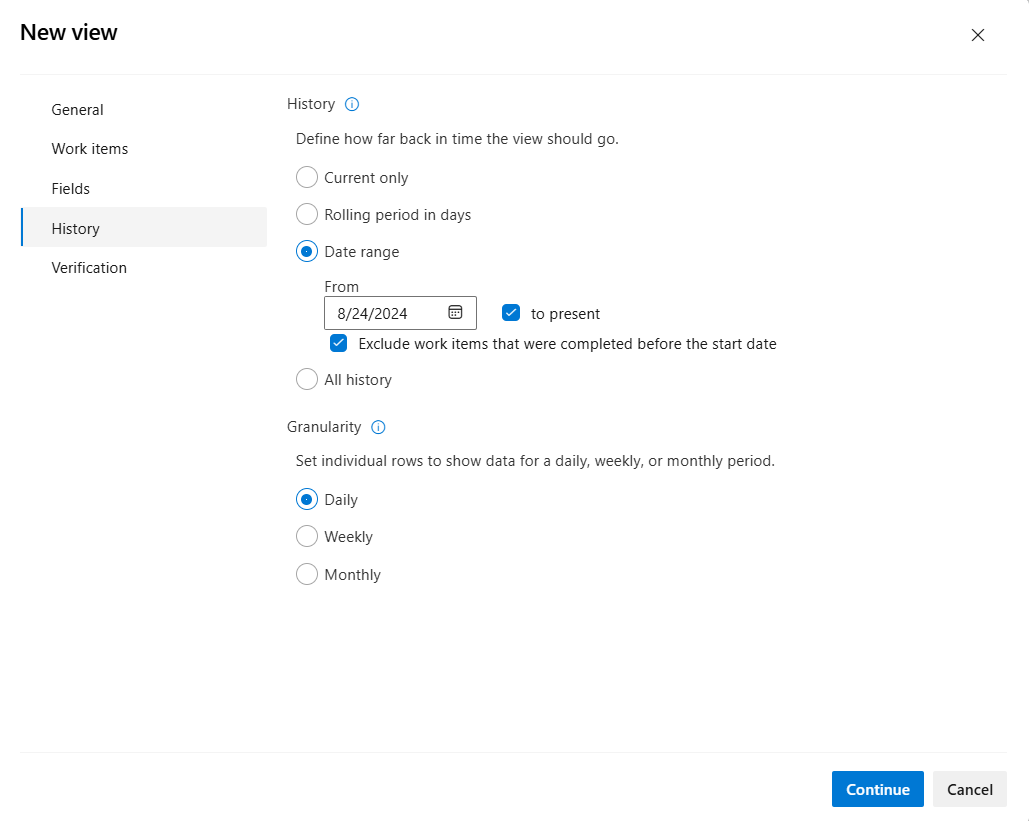Cancel creating the new view
1029x821 pixels.
[969, 789]
